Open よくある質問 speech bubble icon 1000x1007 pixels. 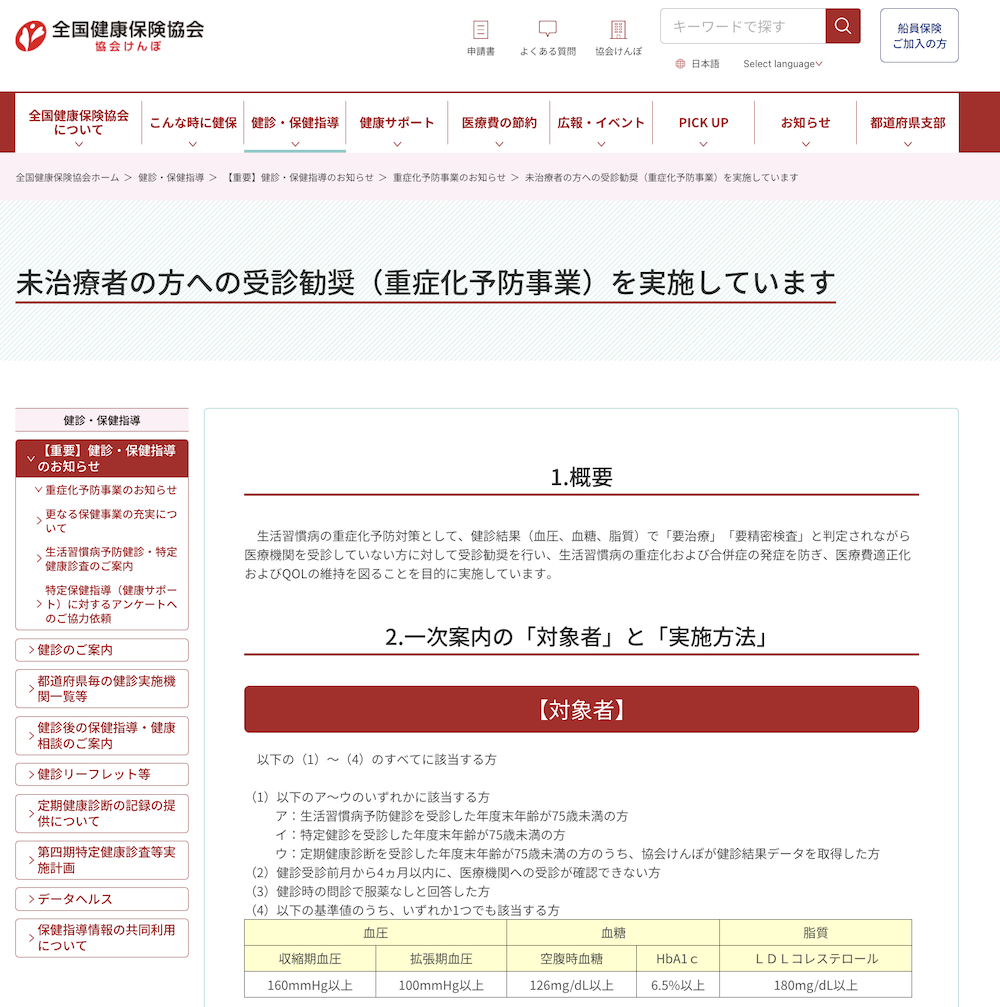547,30
